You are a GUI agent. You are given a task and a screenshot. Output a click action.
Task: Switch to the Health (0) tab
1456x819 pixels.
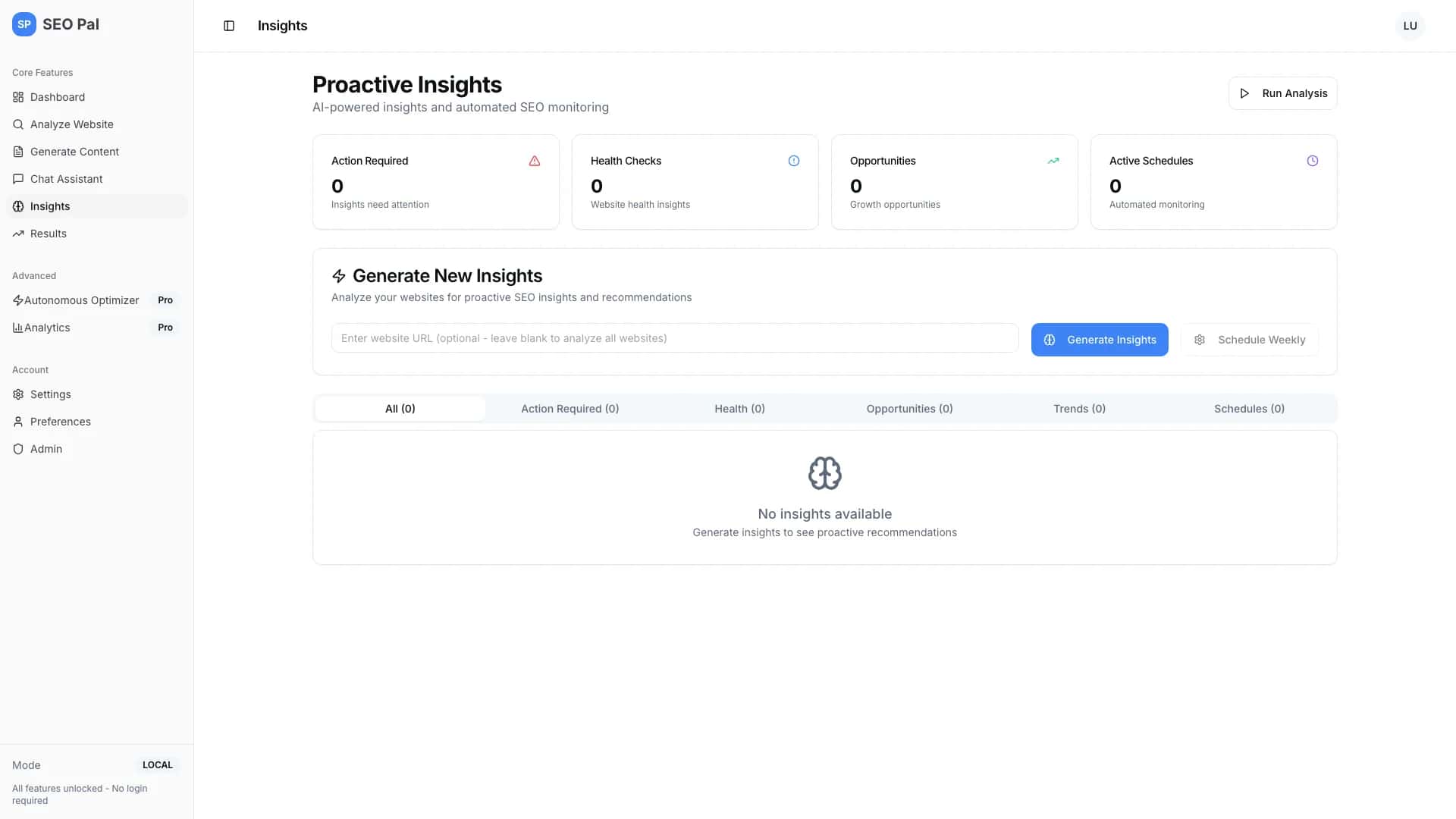[x=739, y=408]
